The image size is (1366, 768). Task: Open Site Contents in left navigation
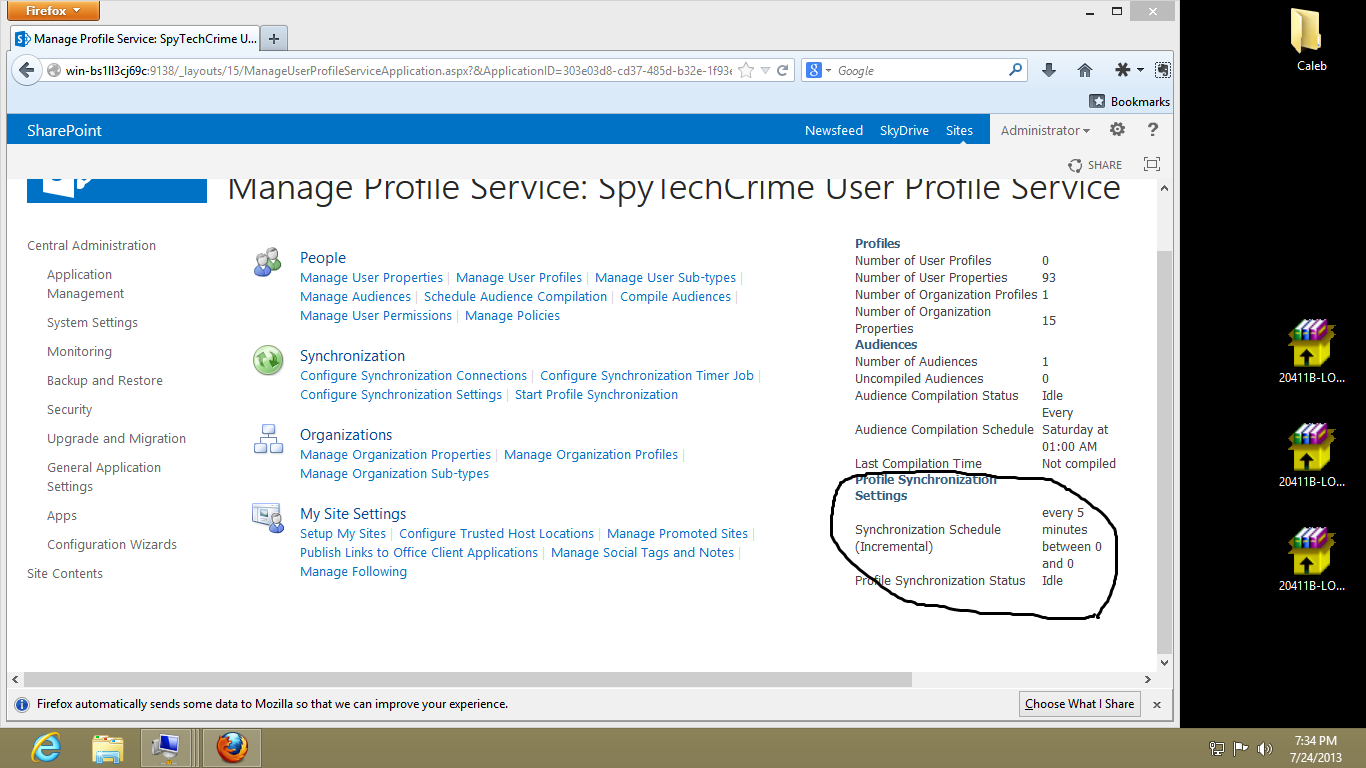(x=65, y=573)
